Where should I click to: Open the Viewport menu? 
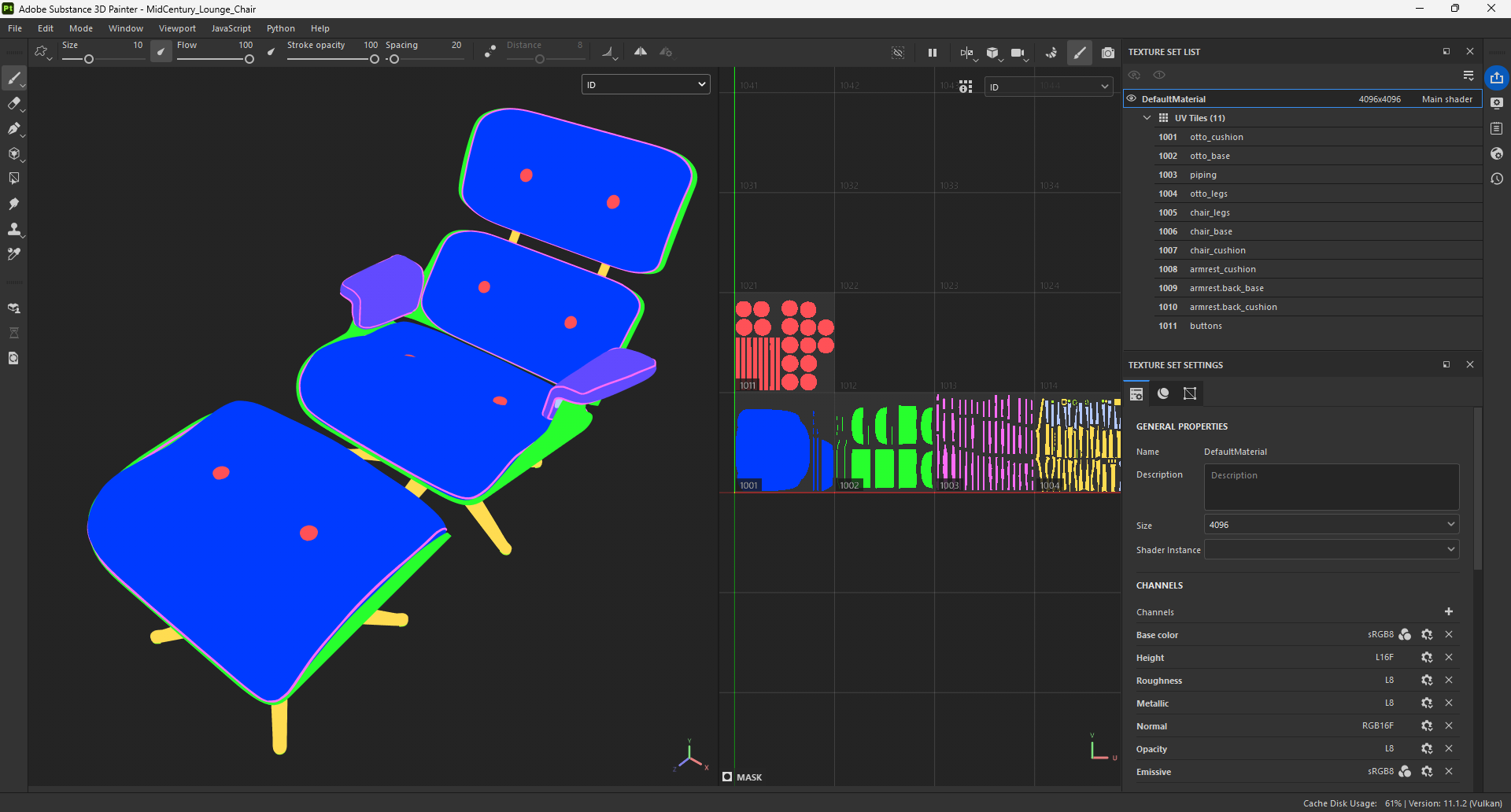click(x=177, y=28)
